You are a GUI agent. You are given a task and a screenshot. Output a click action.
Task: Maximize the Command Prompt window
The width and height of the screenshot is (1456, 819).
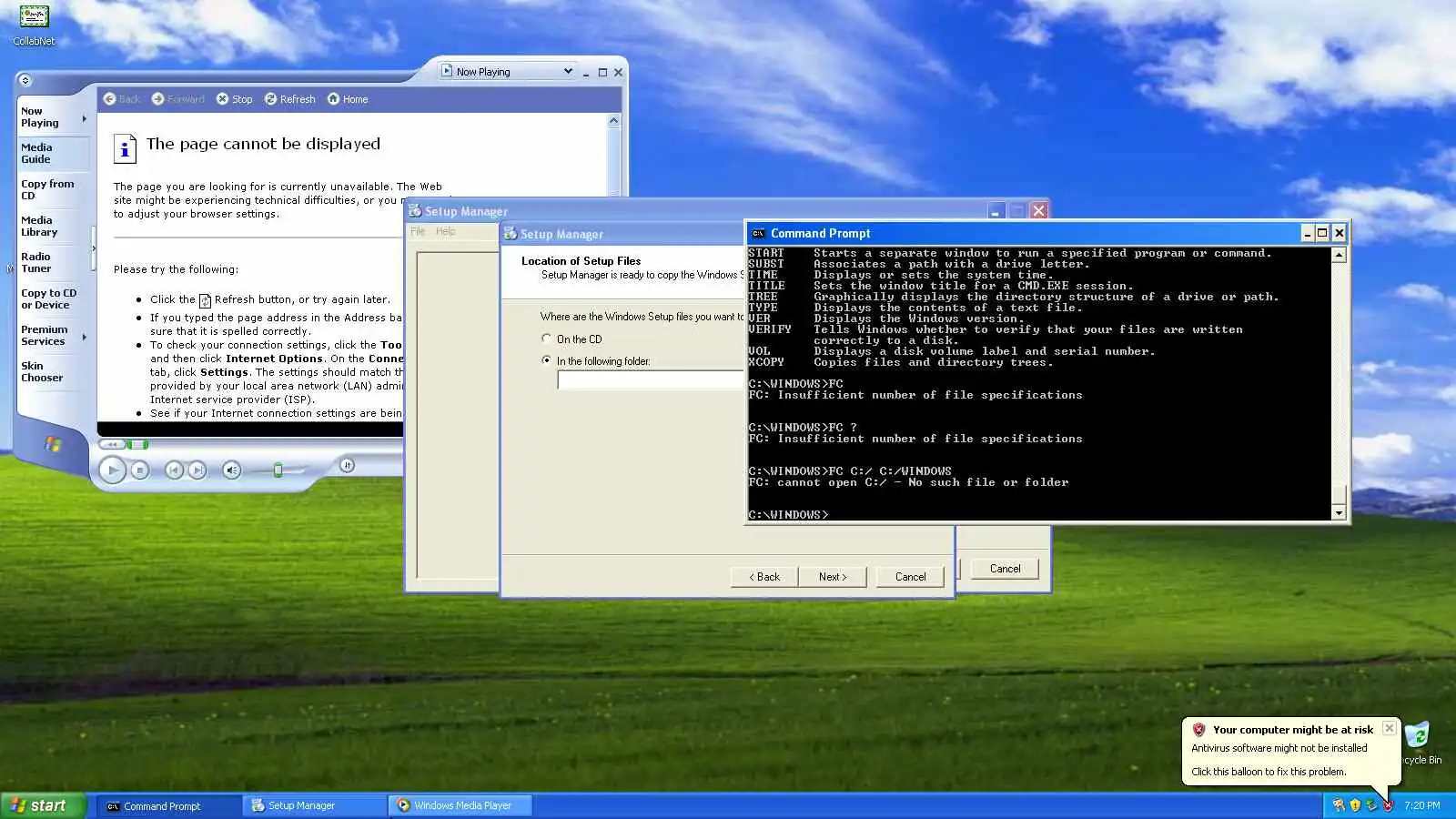click(1322, 233)
